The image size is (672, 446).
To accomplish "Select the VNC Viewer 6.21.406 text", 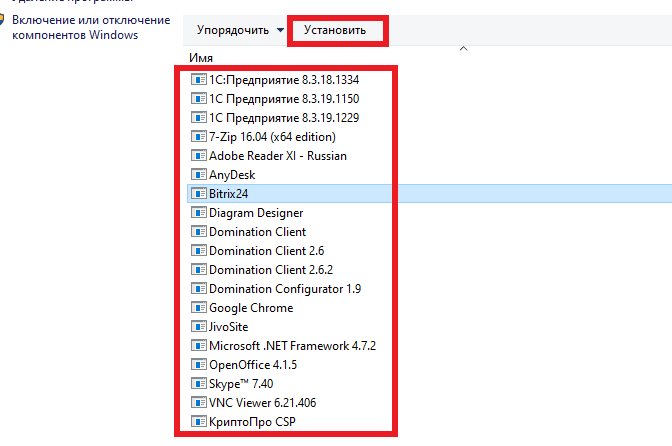I will pos(262,403).
